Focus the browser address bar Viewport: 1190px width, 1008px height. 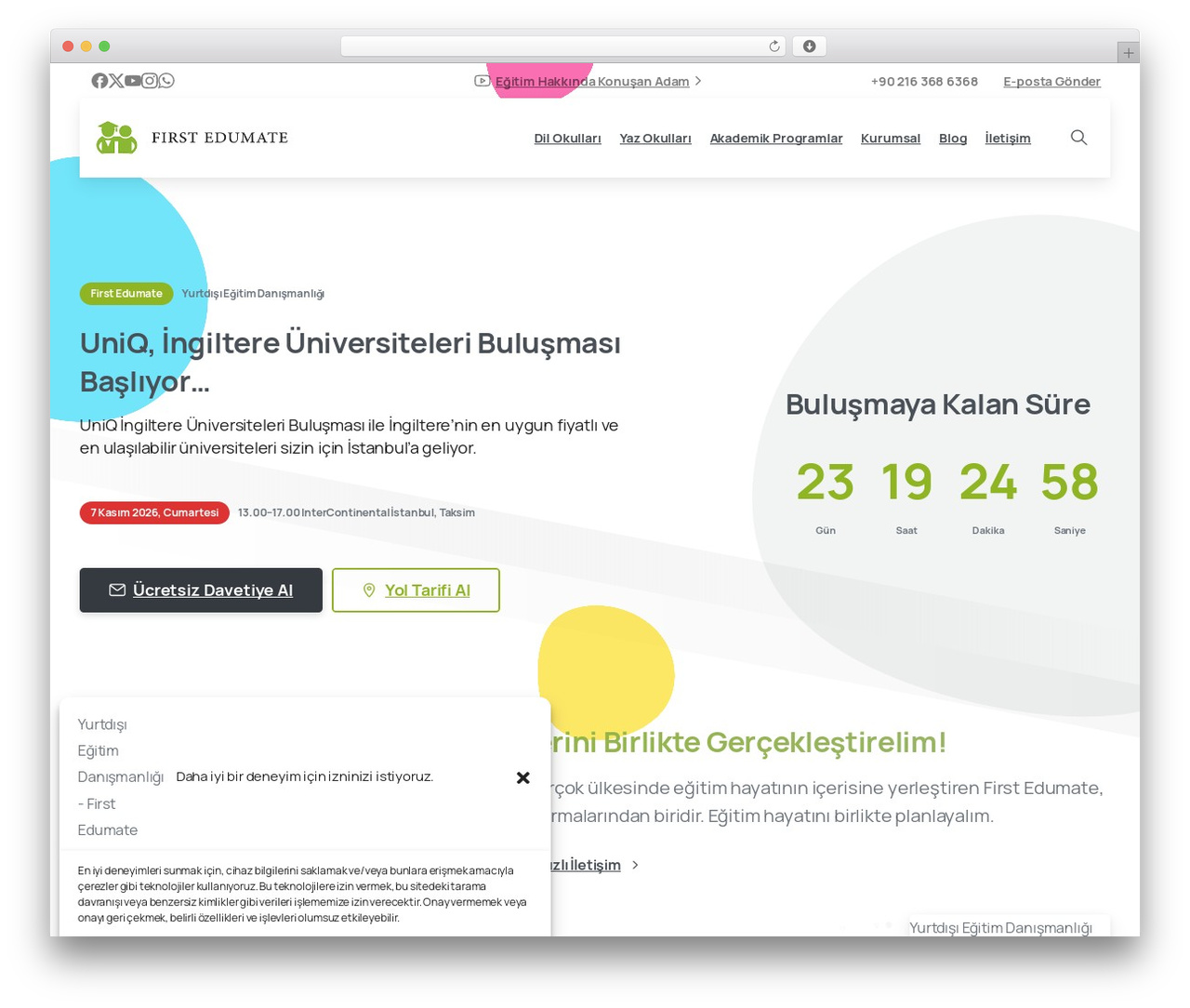click(563, 46)
